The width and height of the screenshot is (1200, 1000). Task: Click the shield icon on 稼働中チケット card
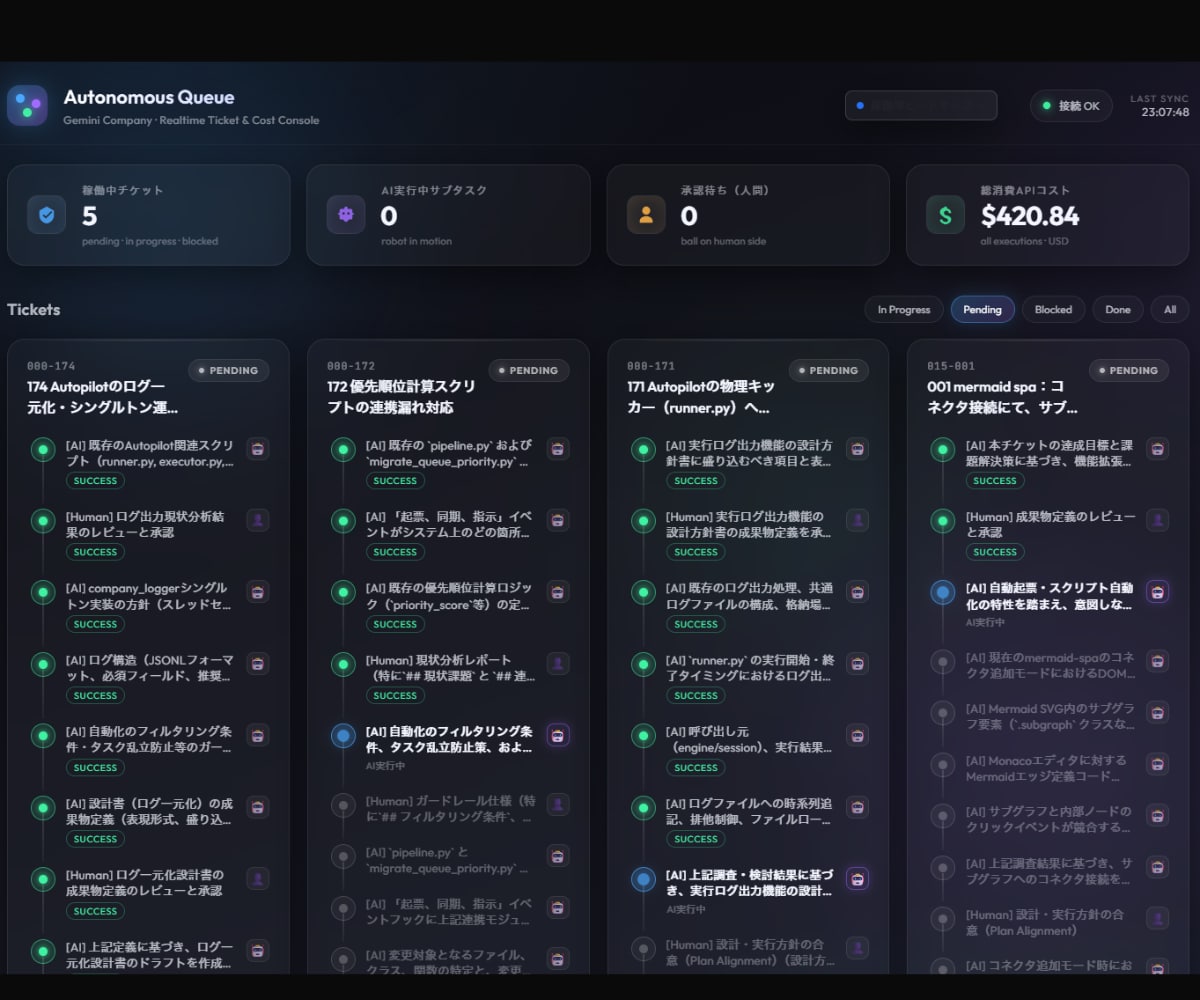pos(46,214)
